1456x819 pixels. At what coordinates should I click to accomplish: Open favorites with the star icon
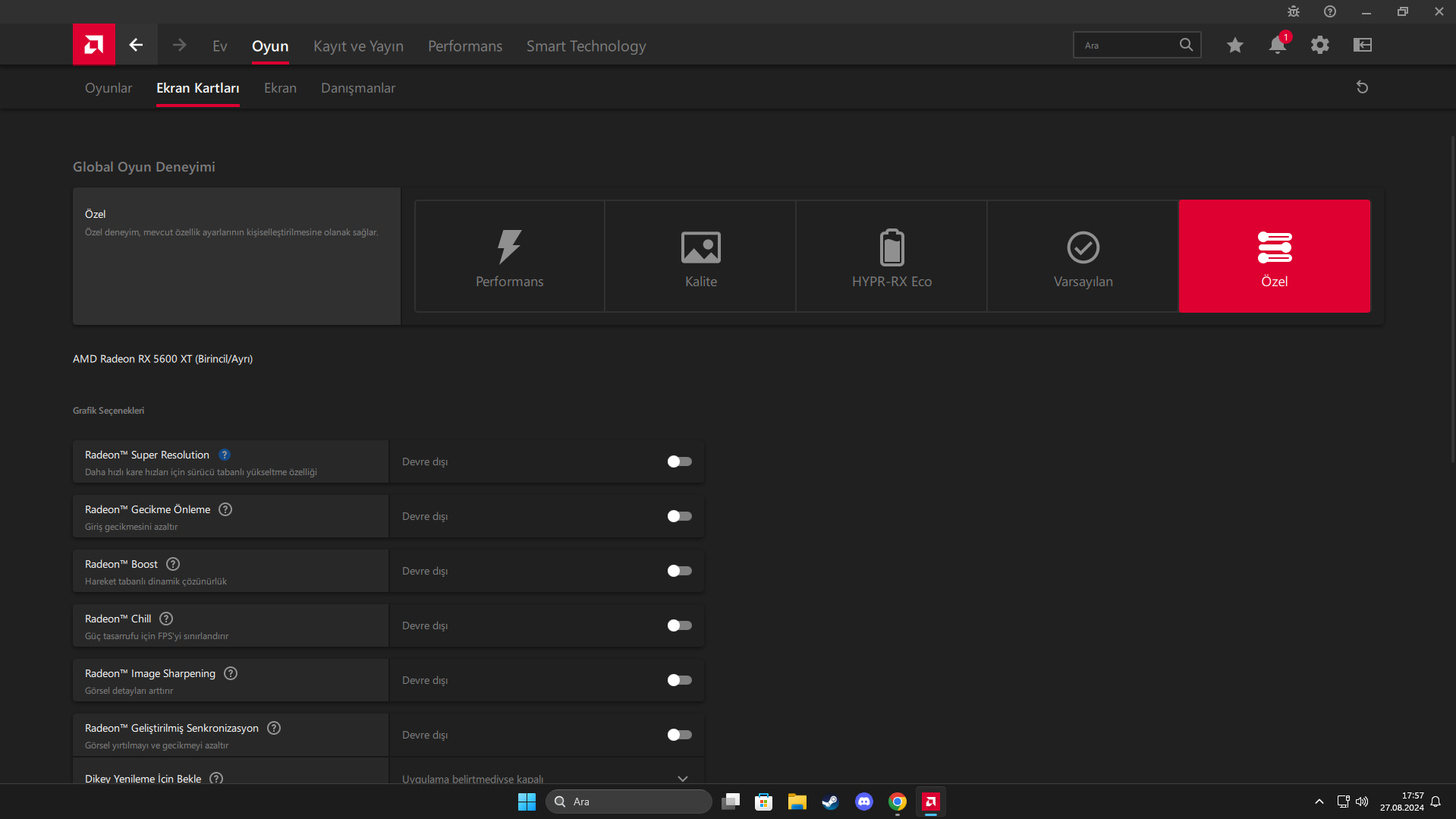click(1234, 46)
